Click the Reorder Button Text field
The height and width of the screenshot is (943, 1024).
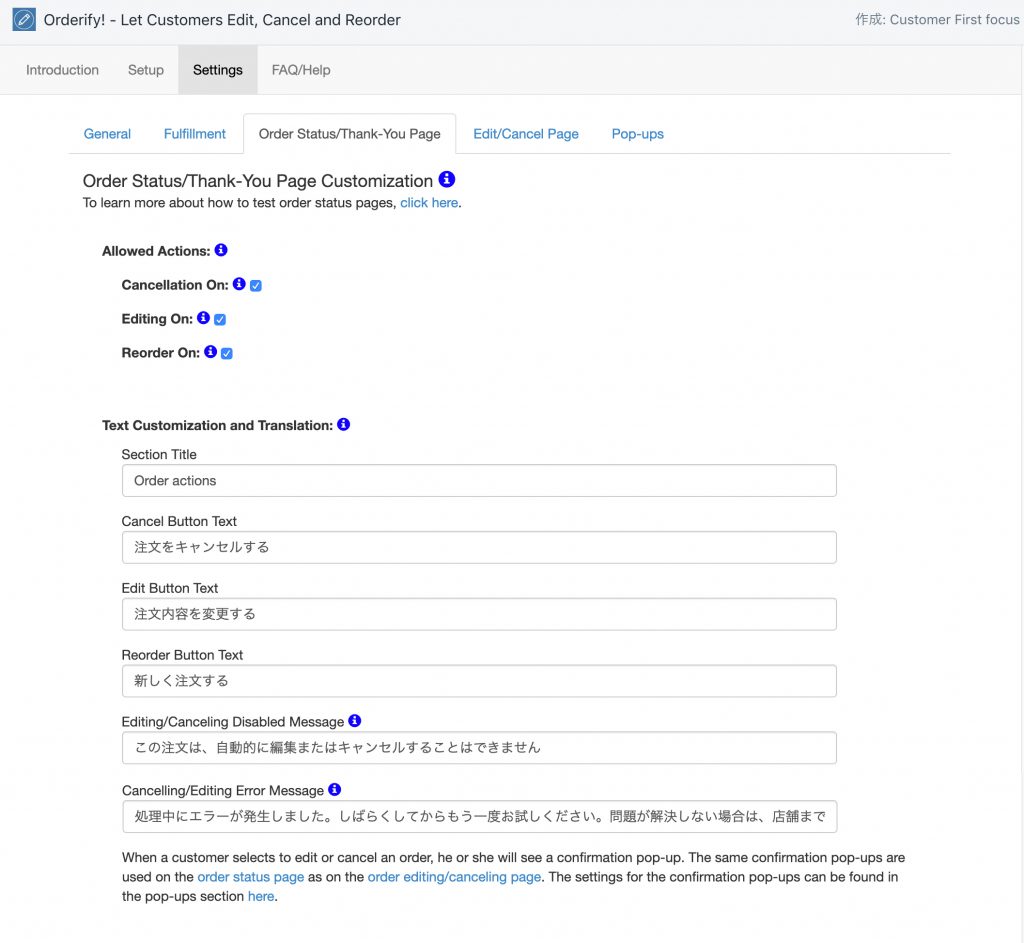point(479,681)
